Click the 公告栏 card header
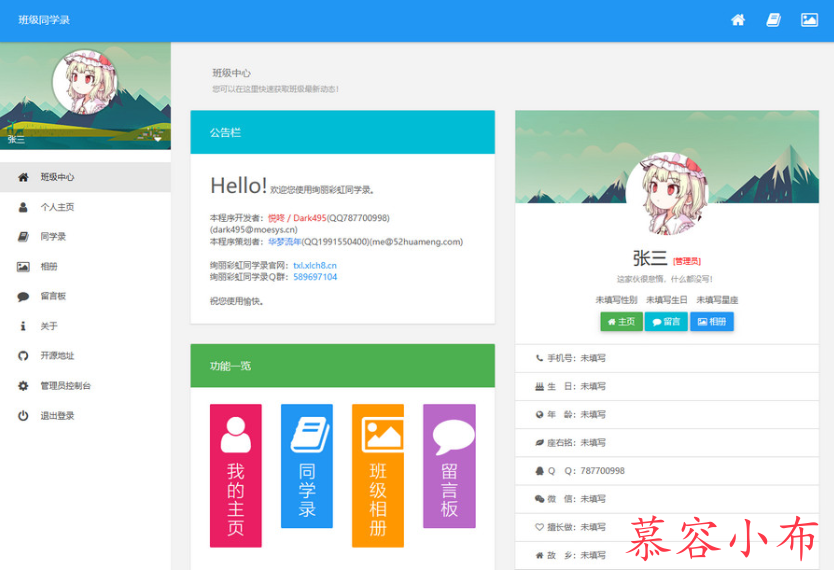Image resolution: width=834 pixels, height=574 pixels. (x=343, y=132)
